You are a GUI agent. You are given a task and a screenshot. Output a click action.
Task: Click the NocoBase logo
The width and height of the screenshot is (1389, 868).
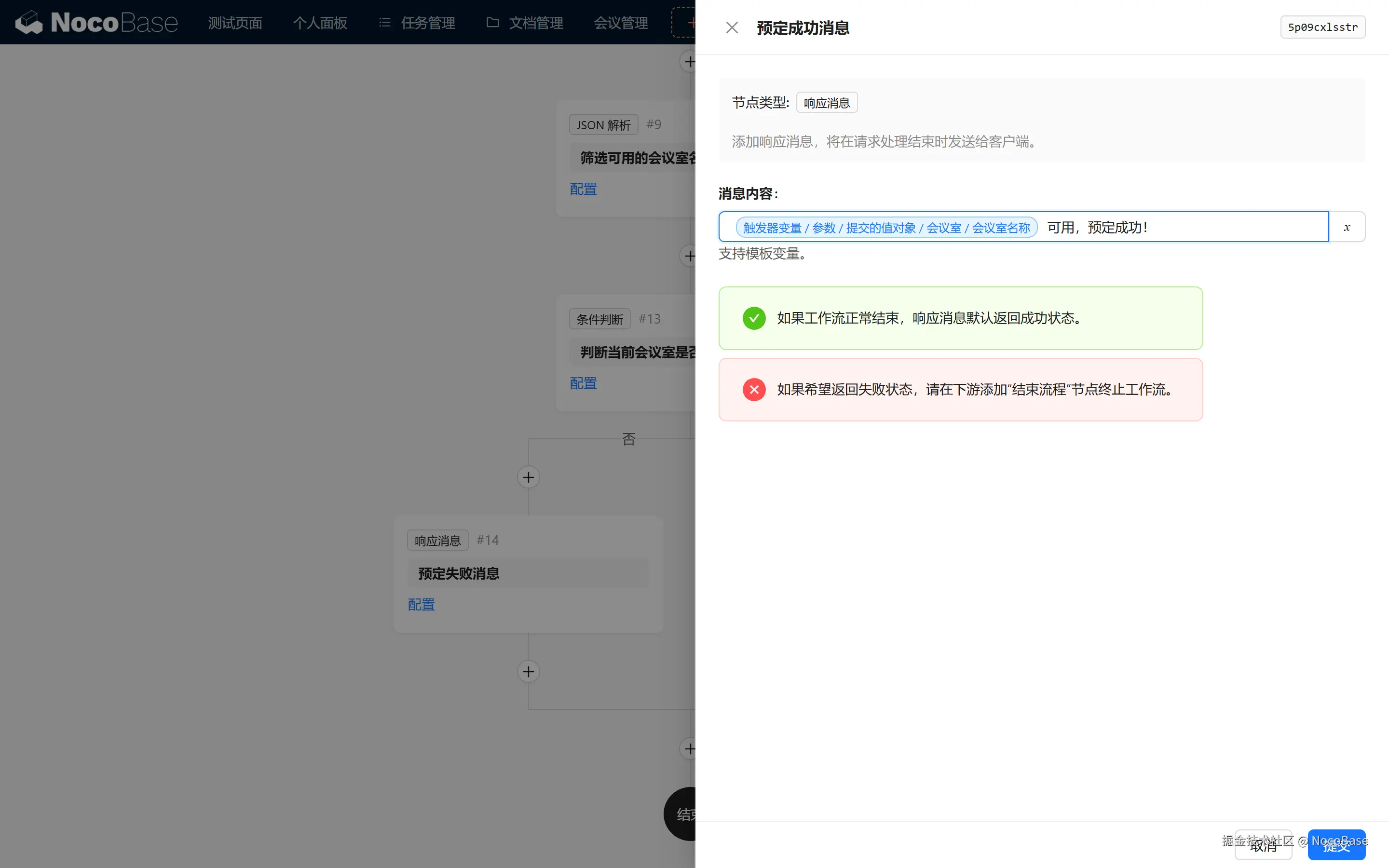tap(96, 23)
